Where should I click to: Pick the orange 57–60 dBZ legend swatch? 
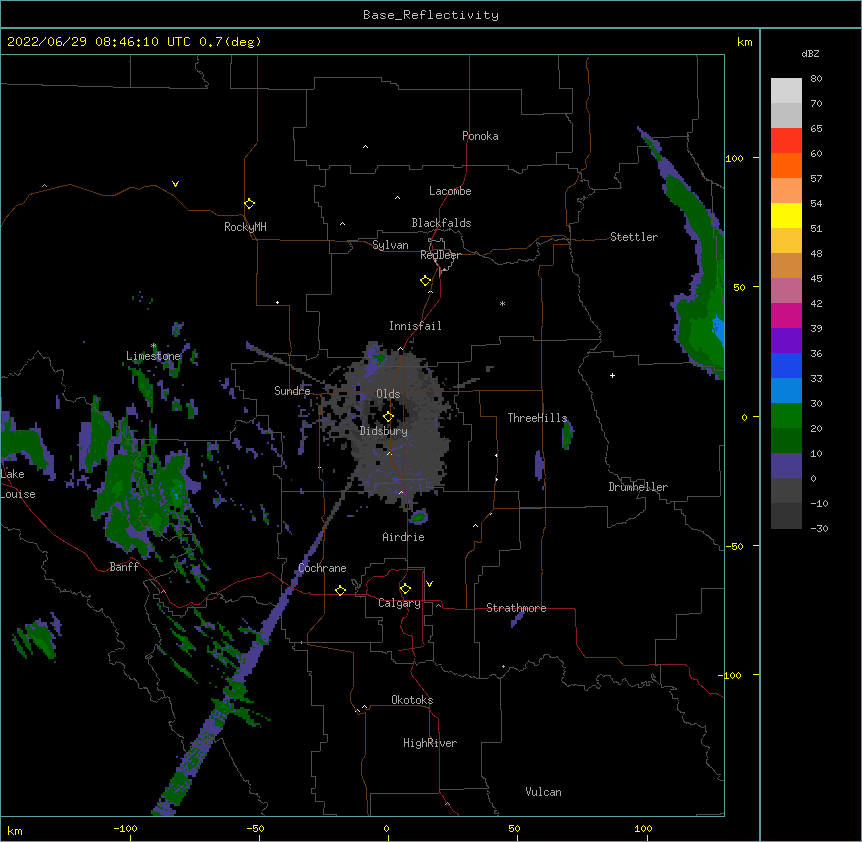(x=786, y=165)
